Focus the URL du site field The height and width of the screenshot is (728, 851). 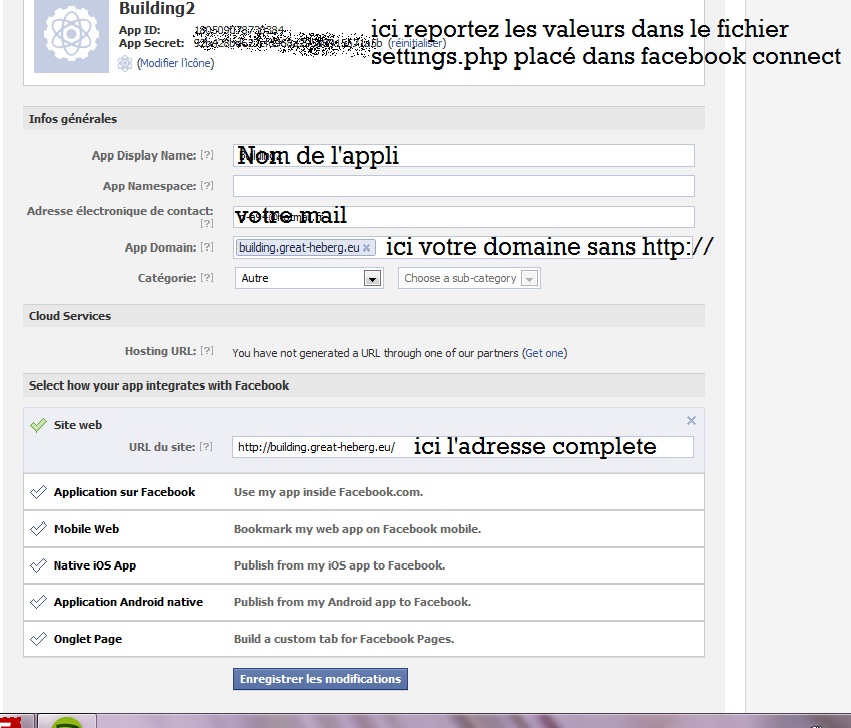pos(462,447)
